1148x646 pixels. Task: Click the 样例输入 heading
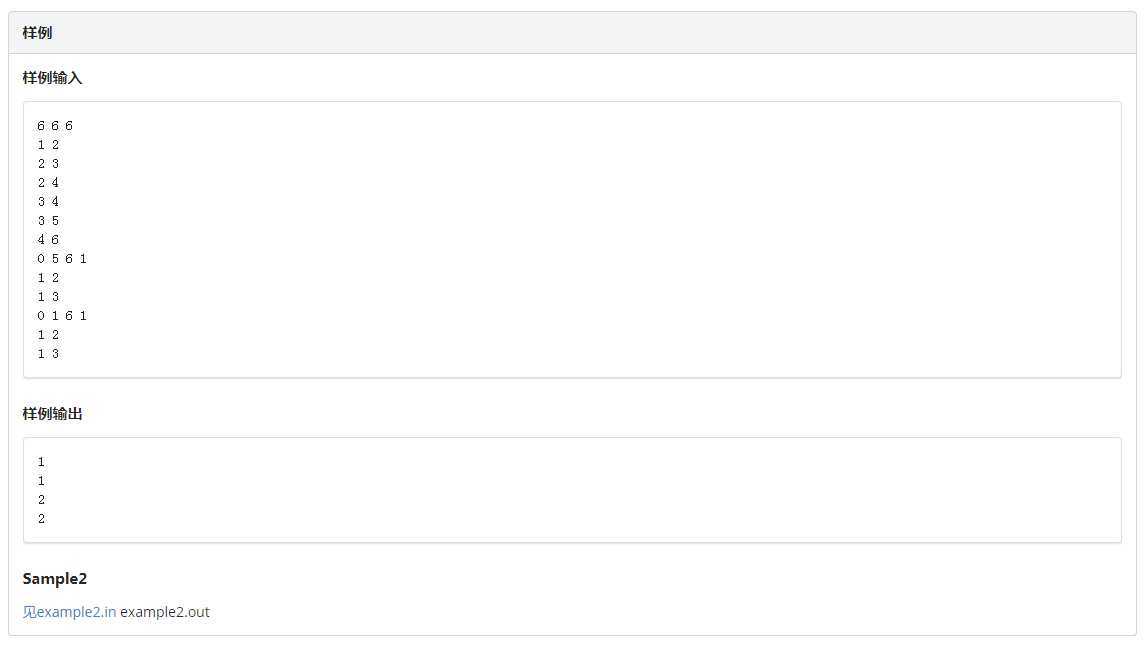click(52, 78)
